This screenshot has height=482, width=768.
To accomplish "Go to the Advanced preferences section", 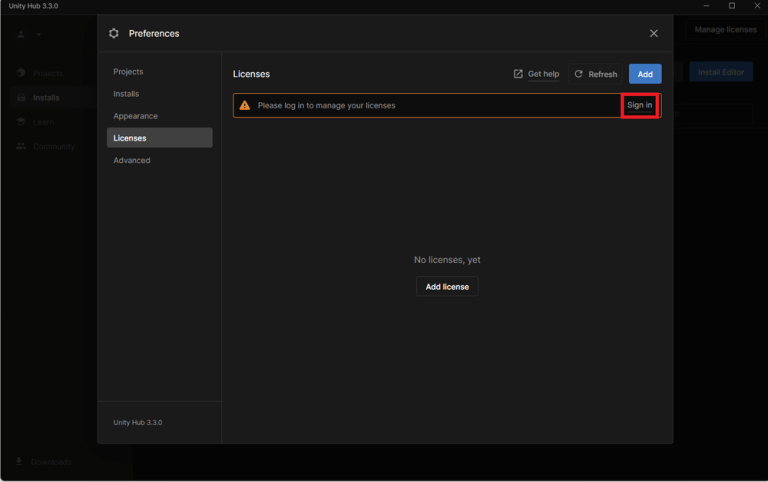I will (132, 160).
